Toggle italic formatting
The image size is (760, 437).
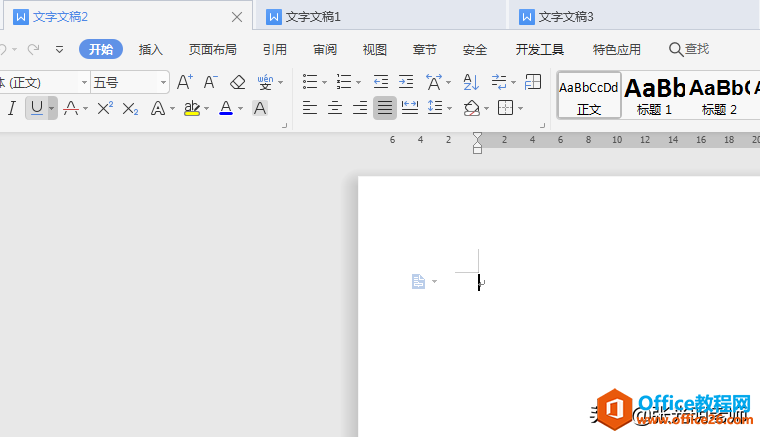(x=12, y=108)
